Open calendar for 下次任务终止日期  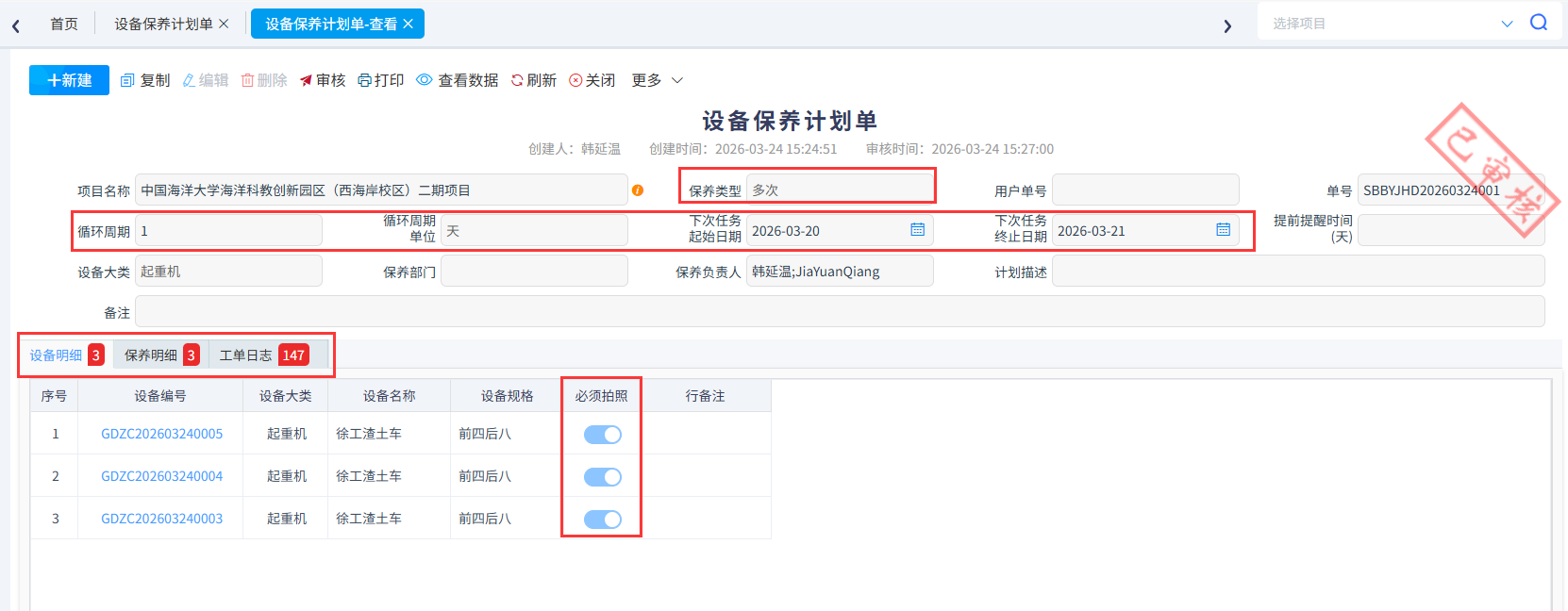(x=1223, y=229)
